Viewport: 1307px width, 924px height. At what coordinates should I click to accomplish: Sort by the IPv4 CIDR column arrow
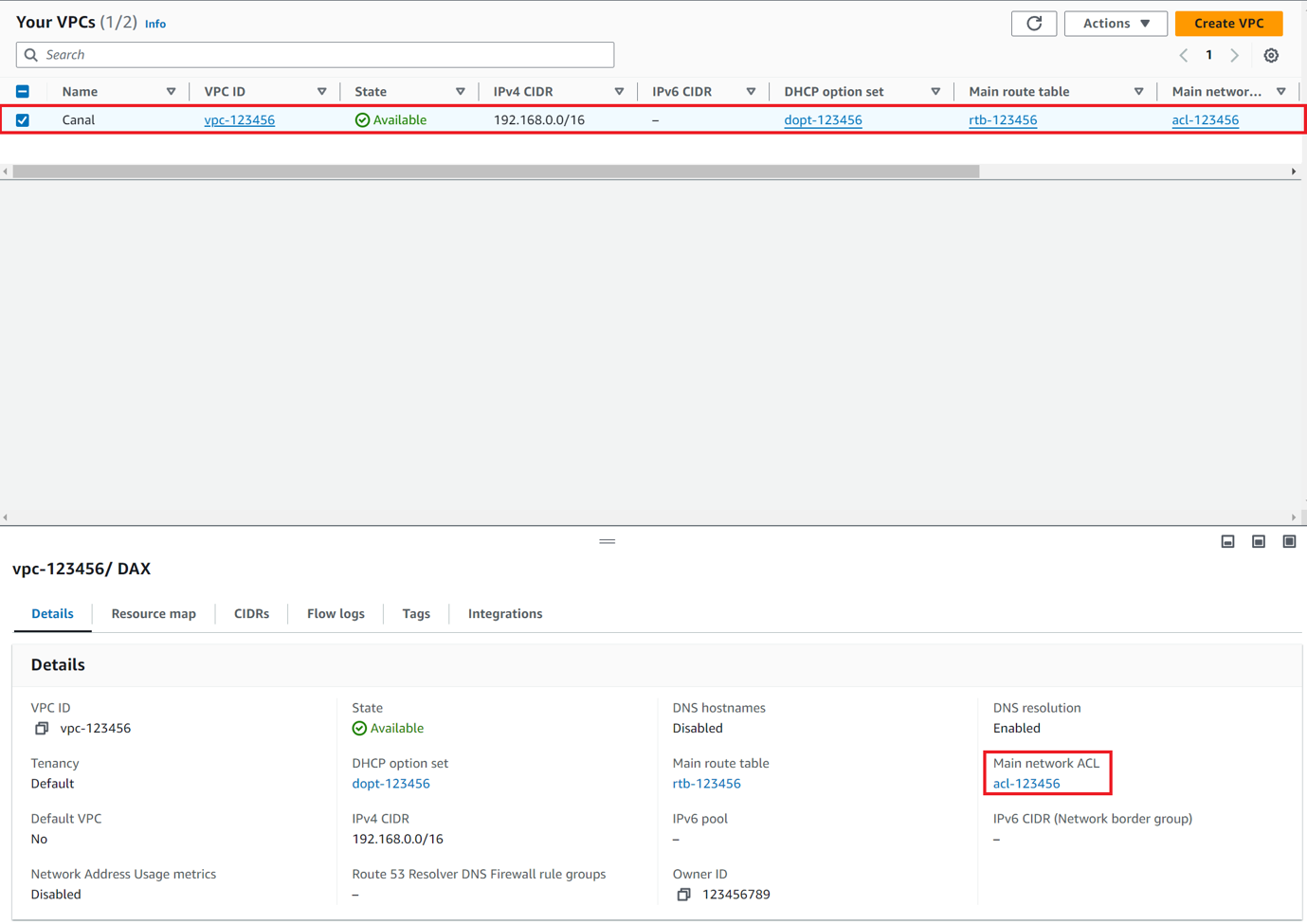coord(619,92)
